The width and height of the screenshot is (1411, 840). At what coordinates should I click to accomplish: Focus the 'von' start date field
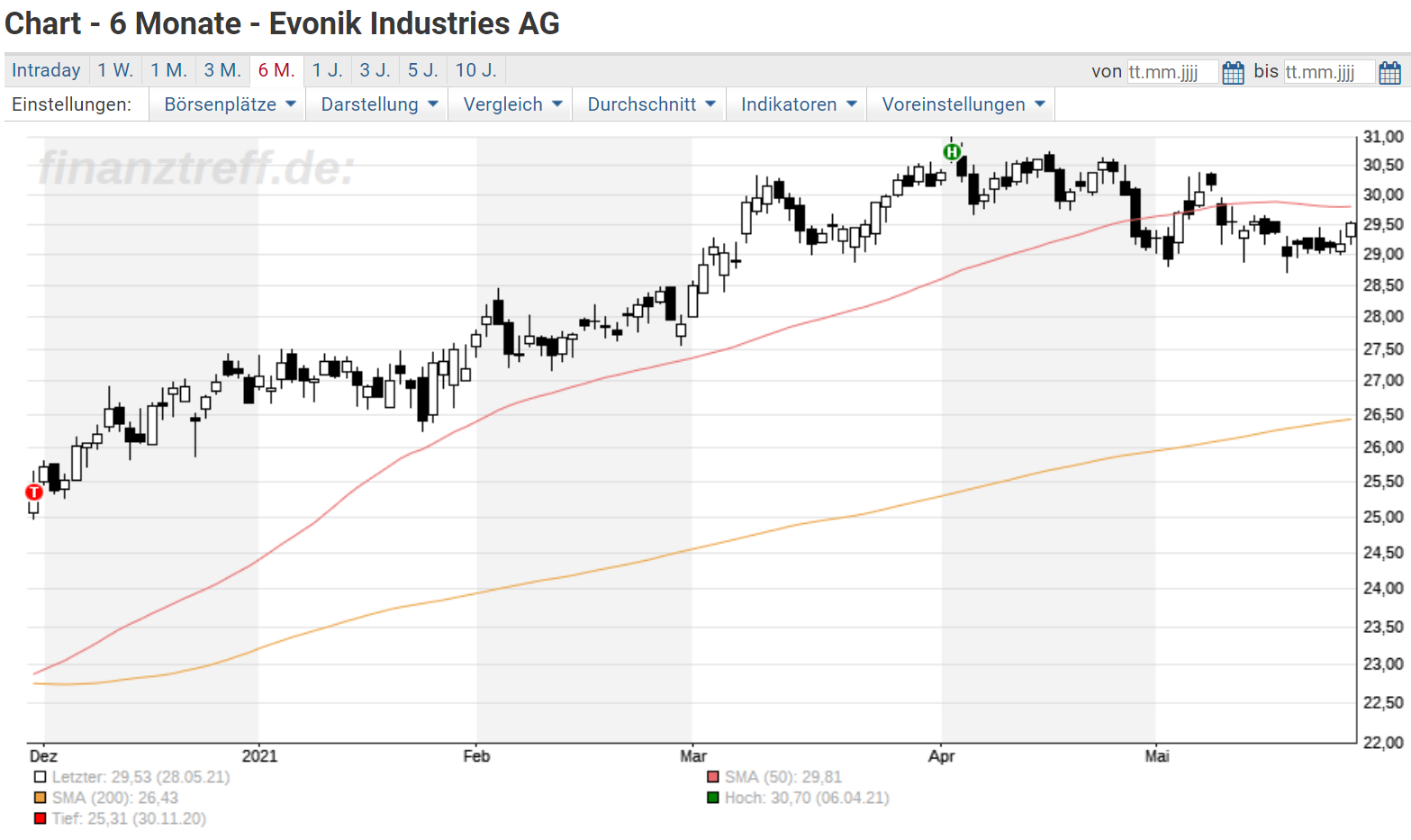click(1172, 72)
